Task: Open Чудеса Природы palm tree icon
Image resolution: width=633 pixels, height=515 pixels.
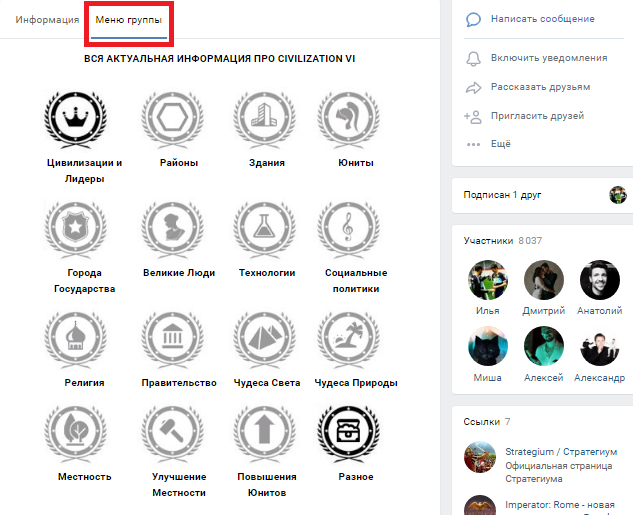Action: 348,339
